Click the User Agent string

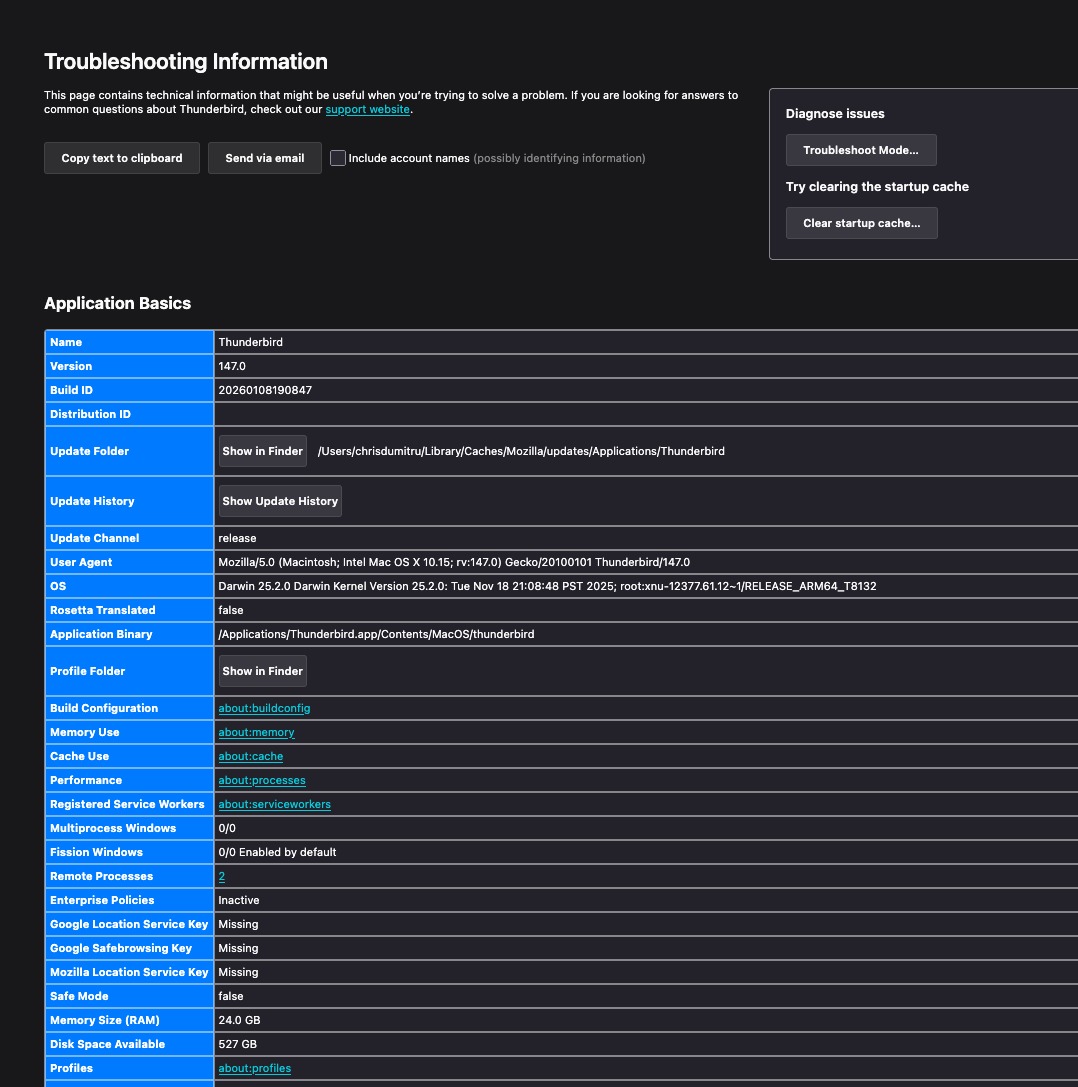454,562
